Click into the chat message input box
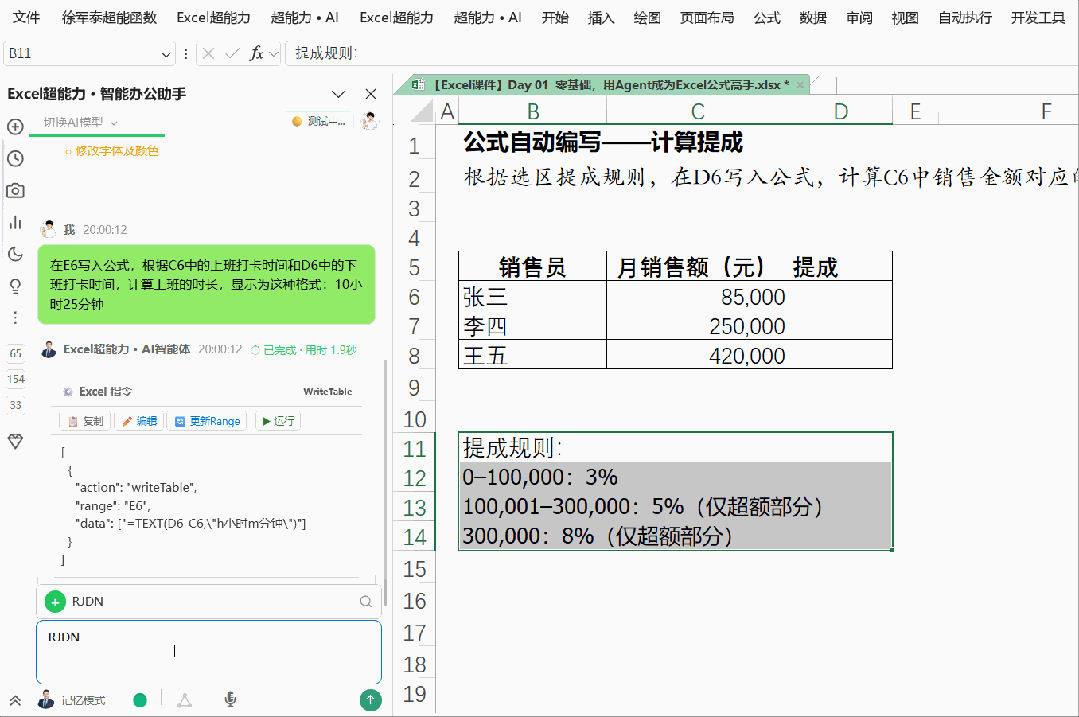Viewport: 1079px width, 717px height. point(209,651)
